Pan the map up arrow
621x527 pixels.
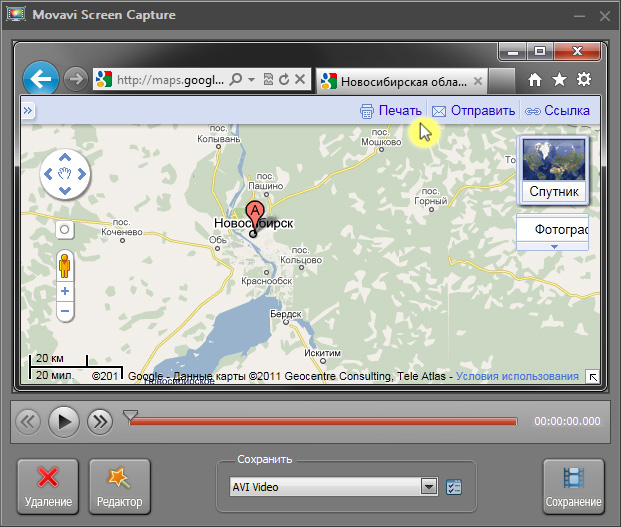click(x=65, y=158)
